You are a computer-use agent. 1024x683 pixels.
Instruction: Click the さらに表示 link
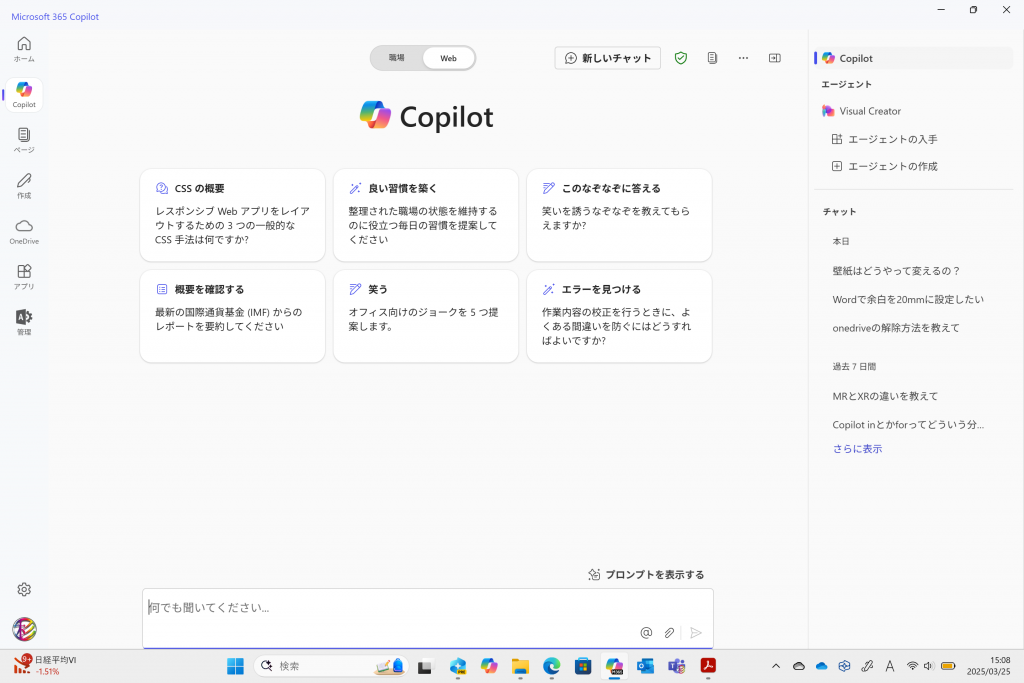857,449
